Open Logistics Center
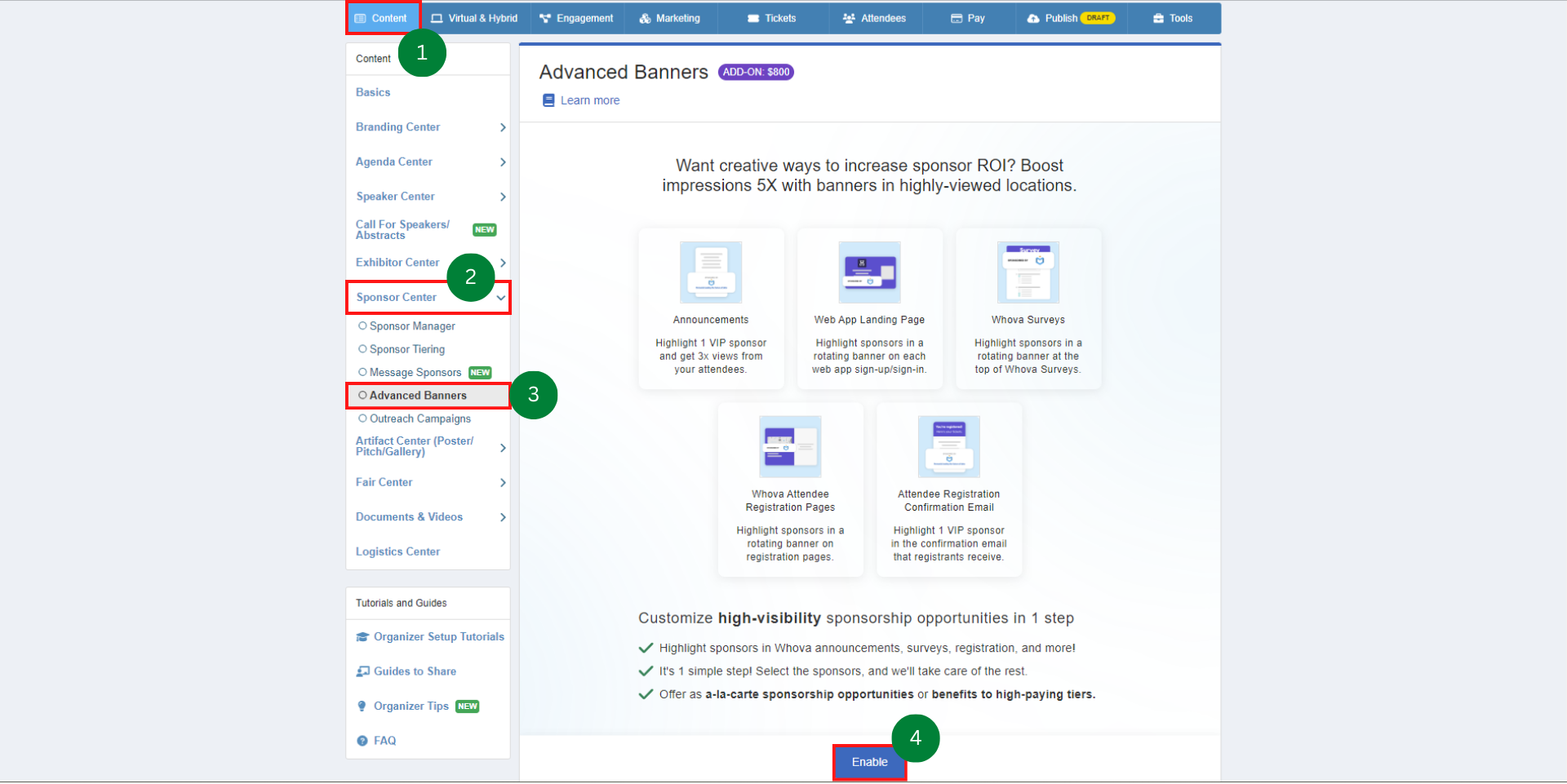The width and height of the screenshot is (1567, 784). pos(397,551)
